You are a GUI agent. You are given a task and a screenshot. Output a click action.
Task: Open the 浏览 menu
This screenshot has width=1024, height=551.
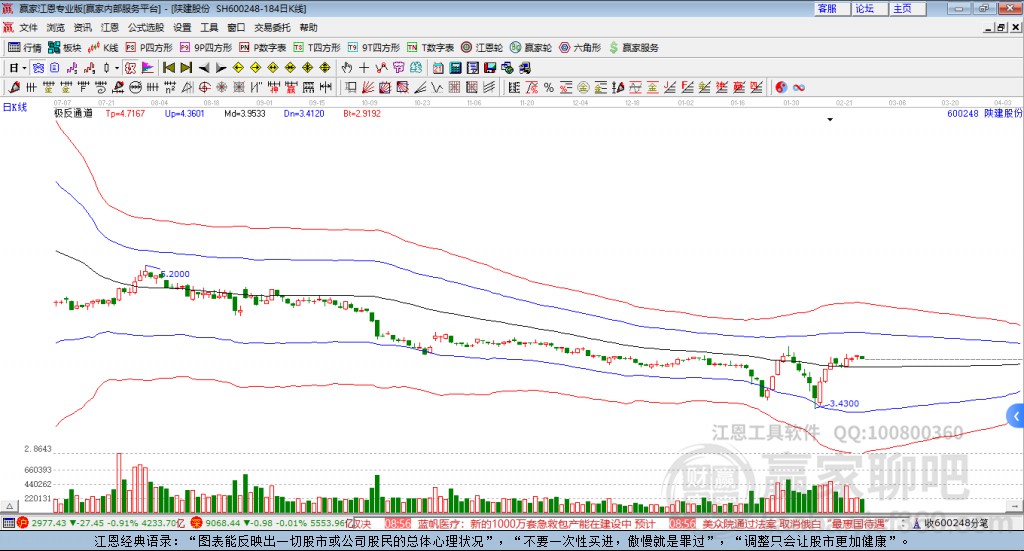[56, 27]
